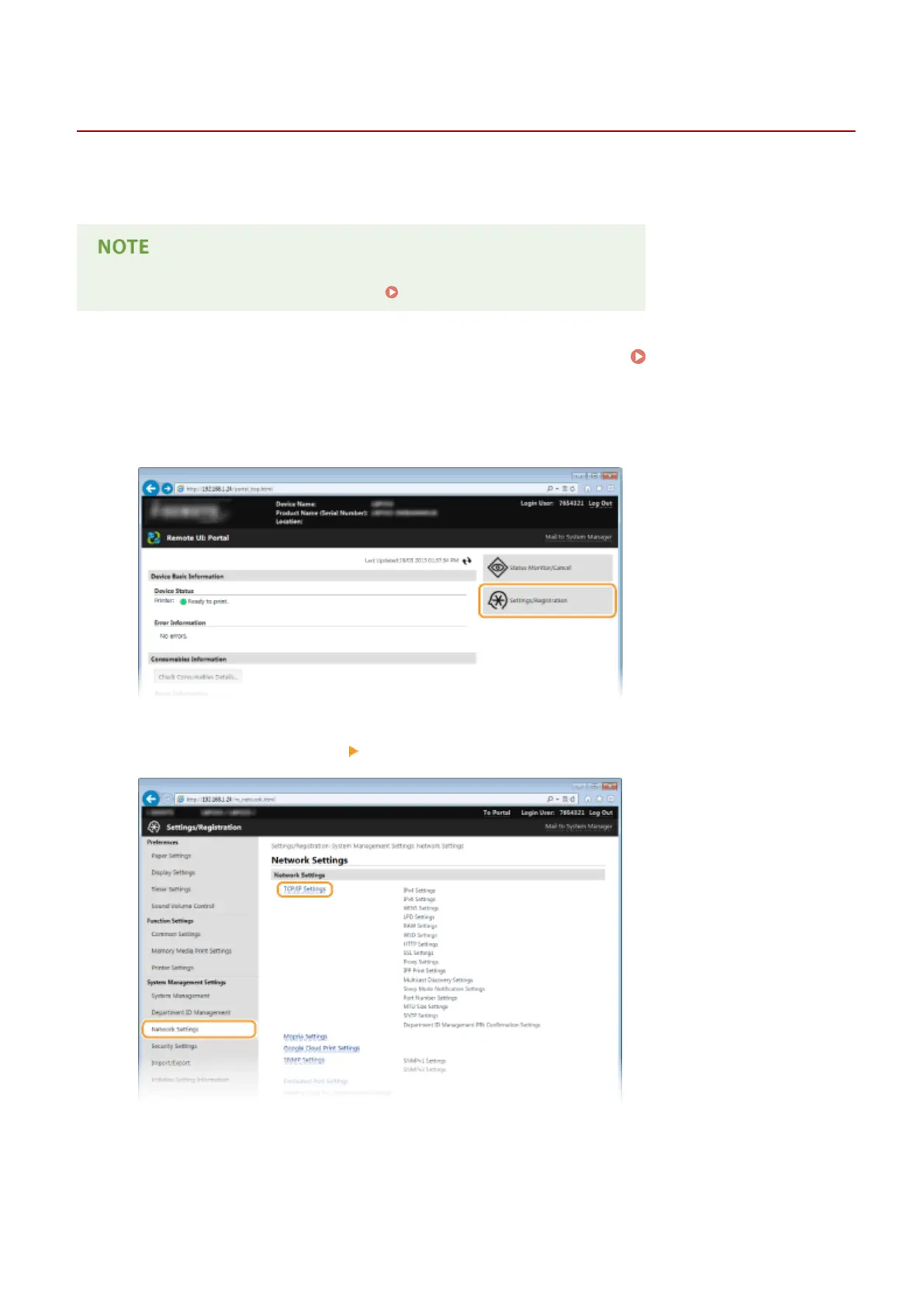Click the search magnifier in the Portal window address bar

point(550,489)
